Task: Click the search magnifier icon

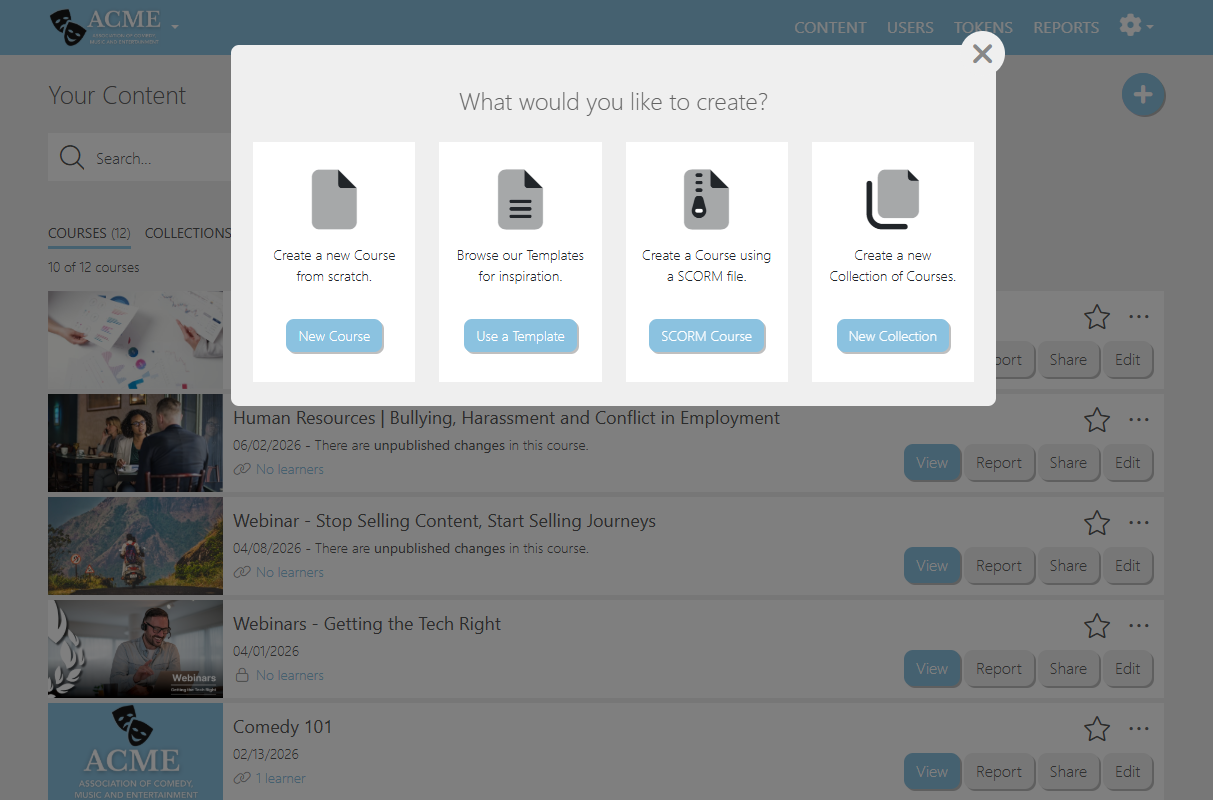Action: tap(71, 158)
